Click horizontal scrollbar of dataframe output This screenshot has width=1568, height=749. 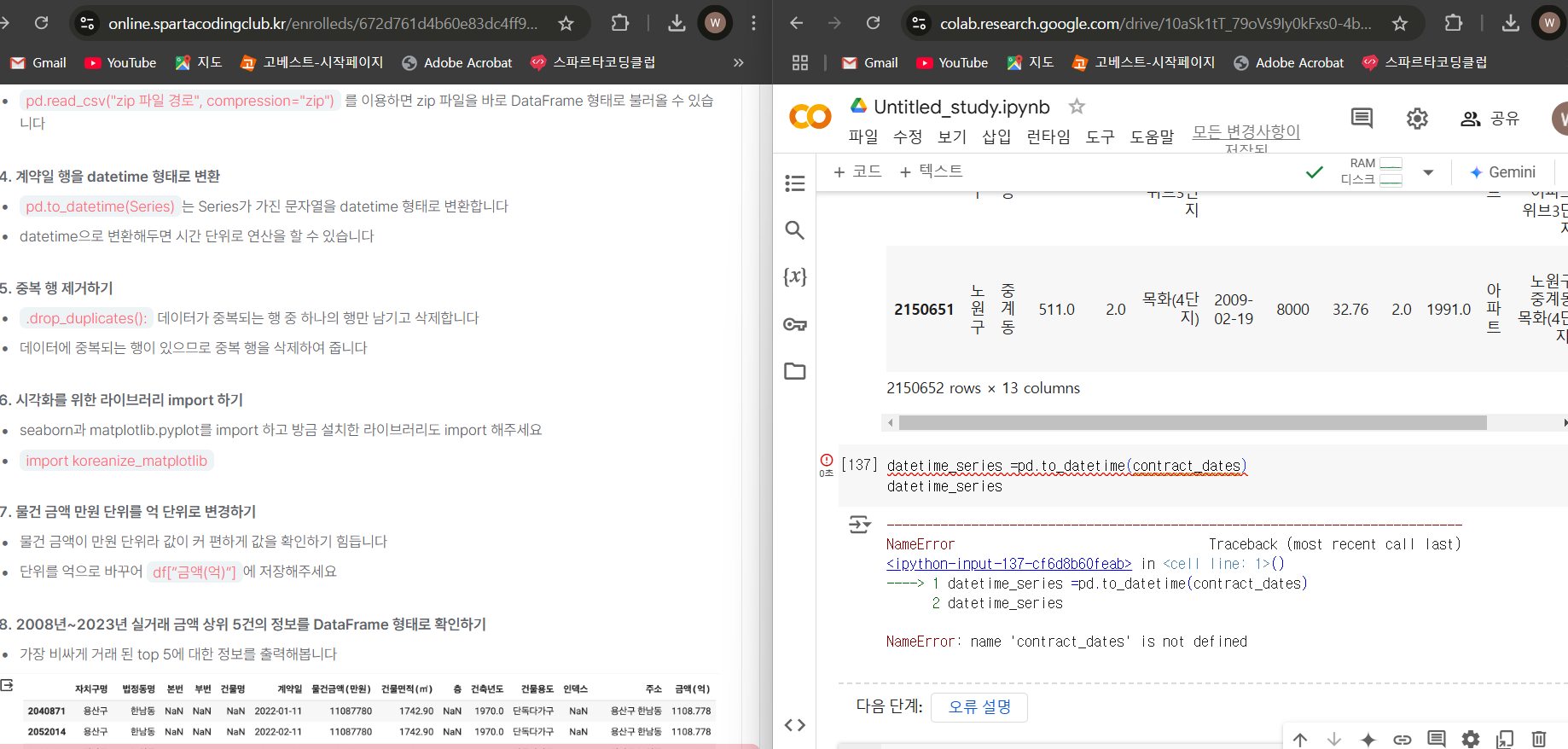click(x=1193, y=422)
